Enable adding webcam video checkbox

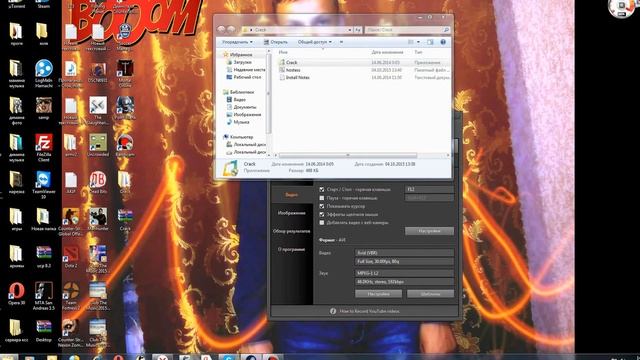click(322, 222)
